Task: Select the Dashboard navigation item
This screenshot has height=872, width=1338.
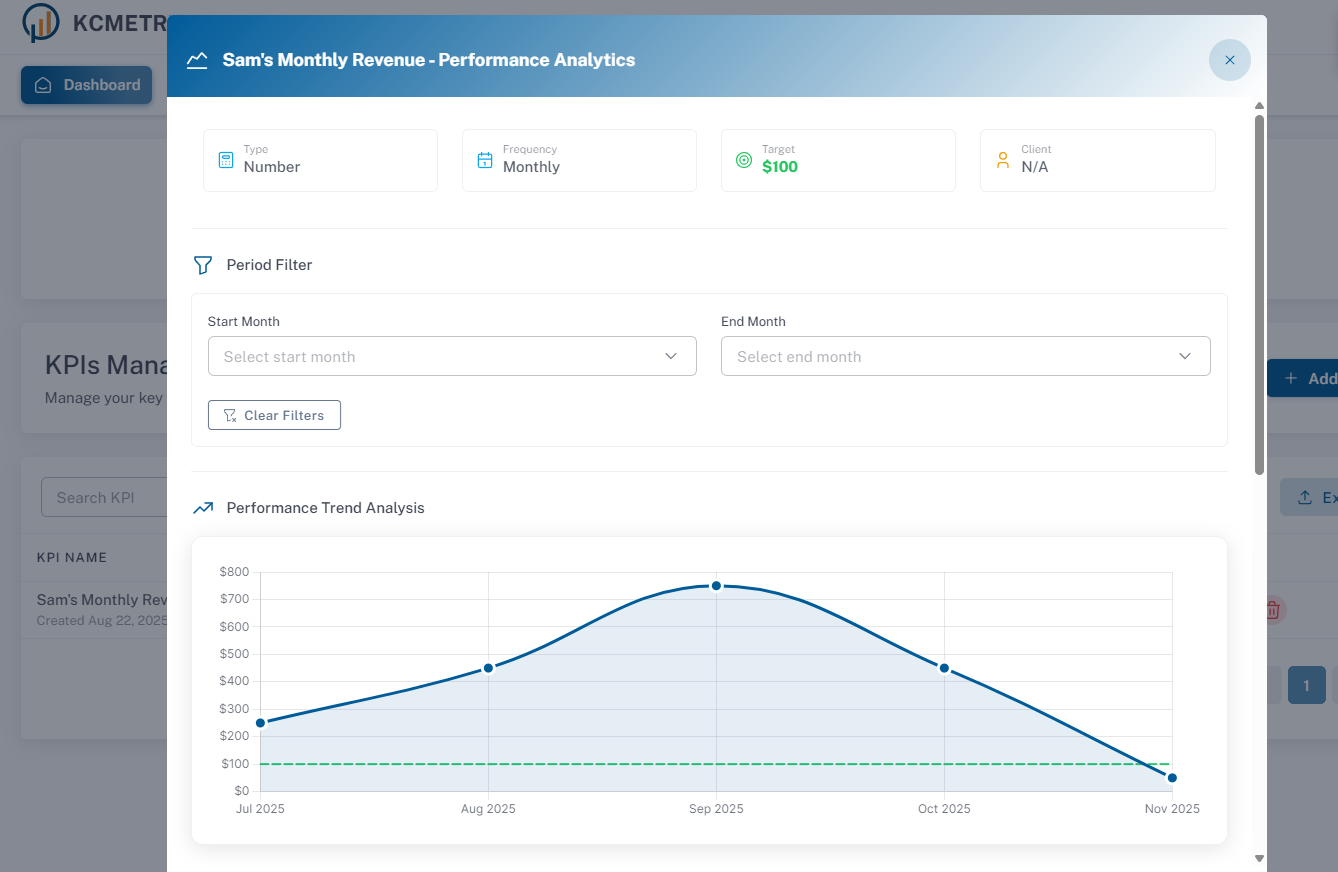Action: coord(86,85)
